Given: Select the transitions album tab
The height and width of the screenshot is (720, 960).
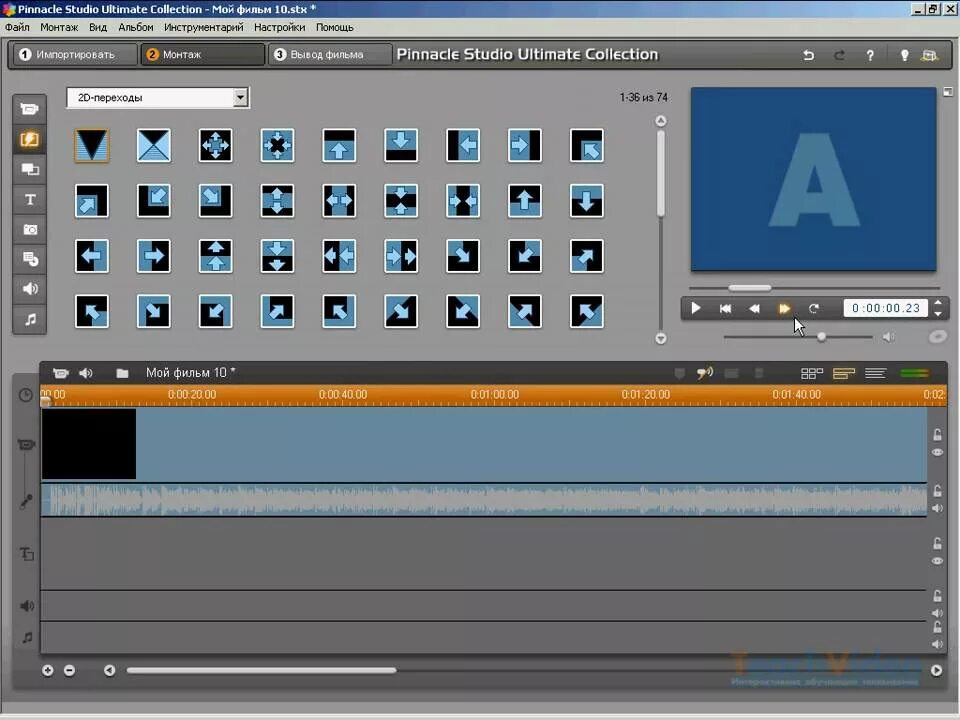Looking at the screenshot, I should (x=29, y=140).
